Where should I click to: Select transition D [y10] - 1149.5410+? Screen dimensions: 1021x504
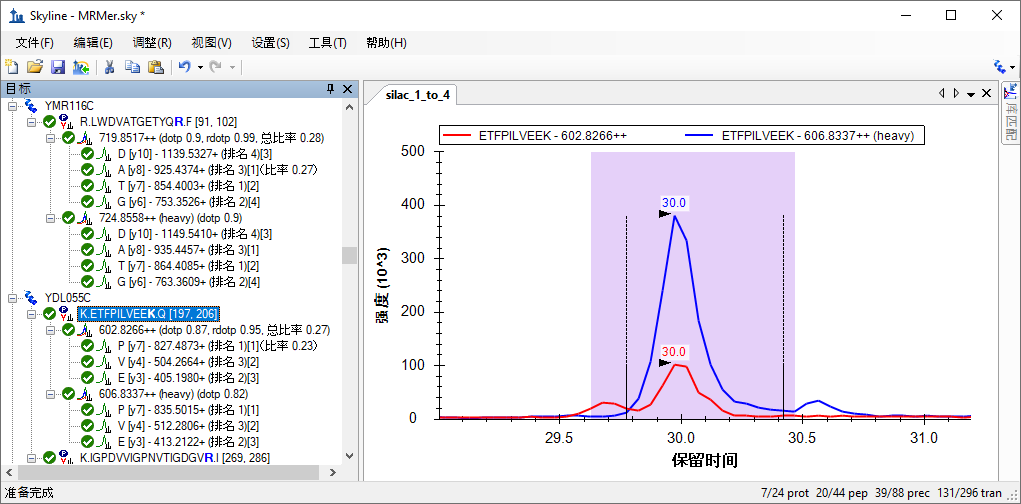(x=195, y=234)
